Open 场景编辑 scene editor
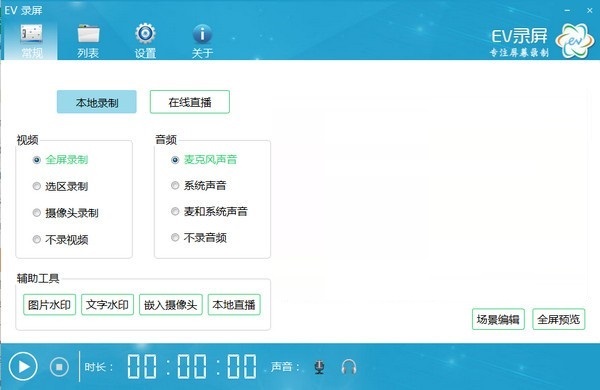Viewport: 600px width, 390px height. [x=498, y=319]
